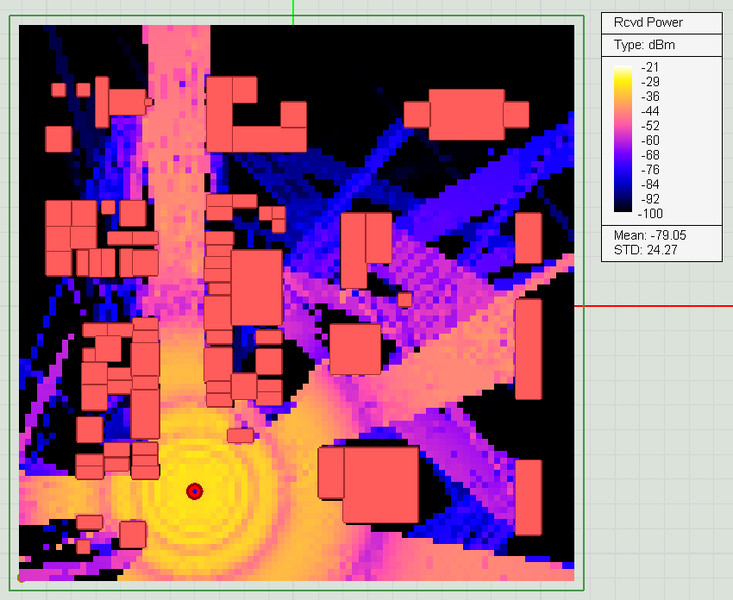The image size is (733, 600).
Task: Click the red transmitter marker on the map
Action: (194, 492)
